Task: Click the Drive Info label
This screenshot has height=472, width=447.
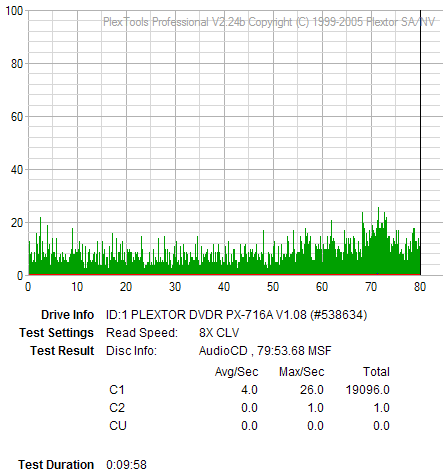Action: 67,315
